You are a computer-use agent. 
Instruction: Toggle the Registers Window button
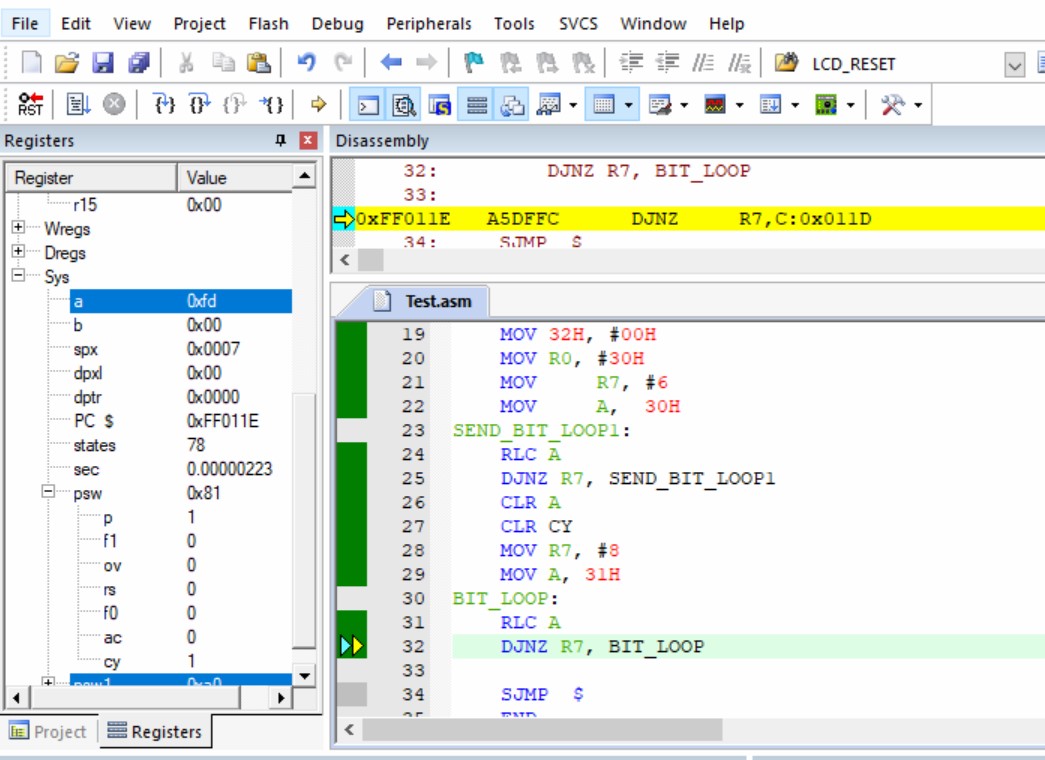[477, 104]
